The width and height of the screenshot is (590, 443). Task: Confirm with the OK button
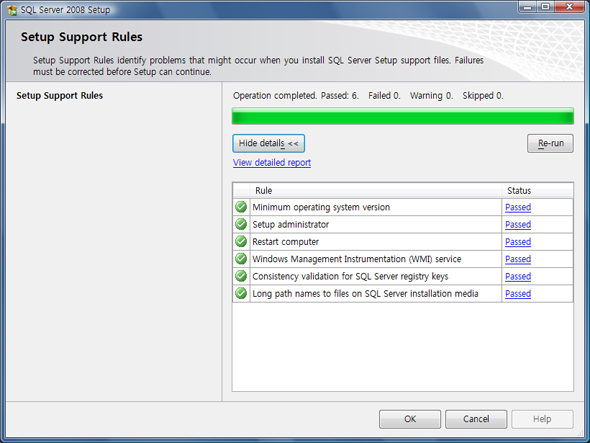click(x=410, y=419)
